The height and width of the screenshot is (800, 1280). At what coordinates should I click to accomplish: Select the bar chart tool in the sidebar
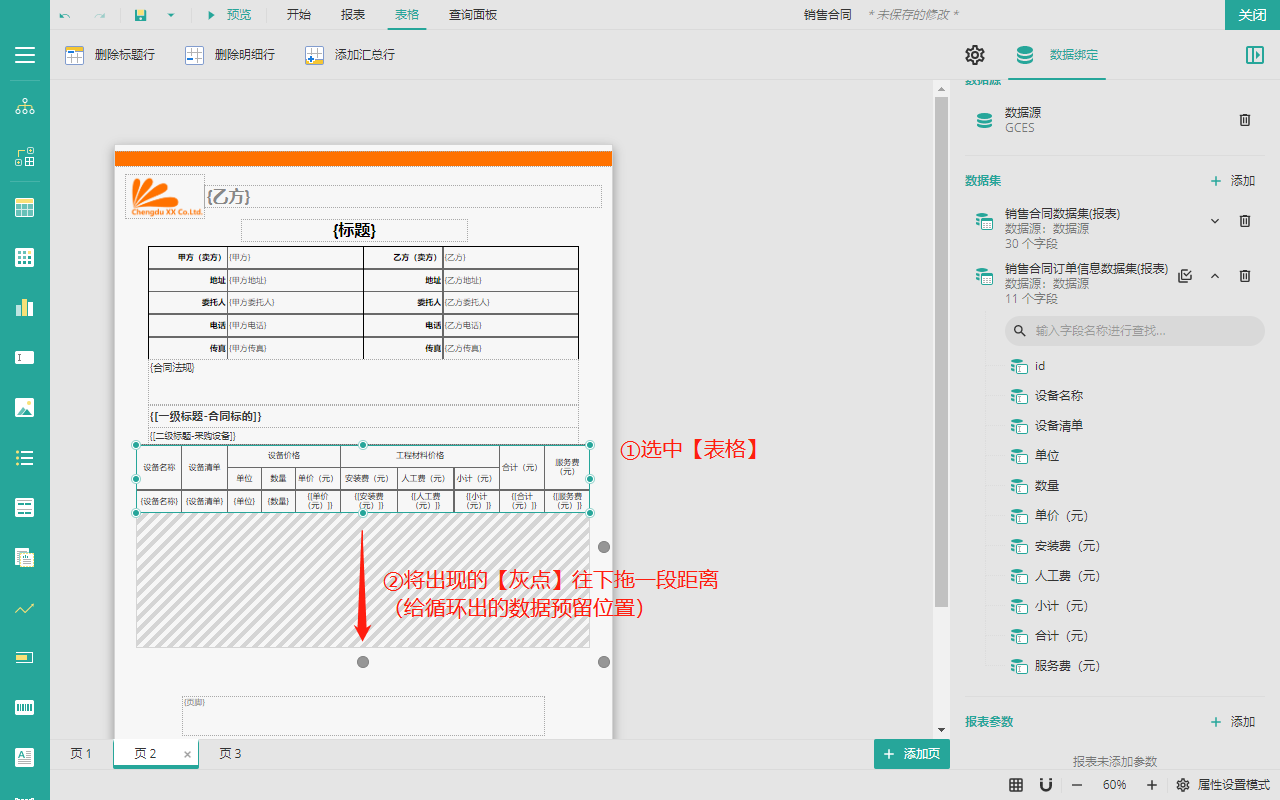click(x=25, y=307)
